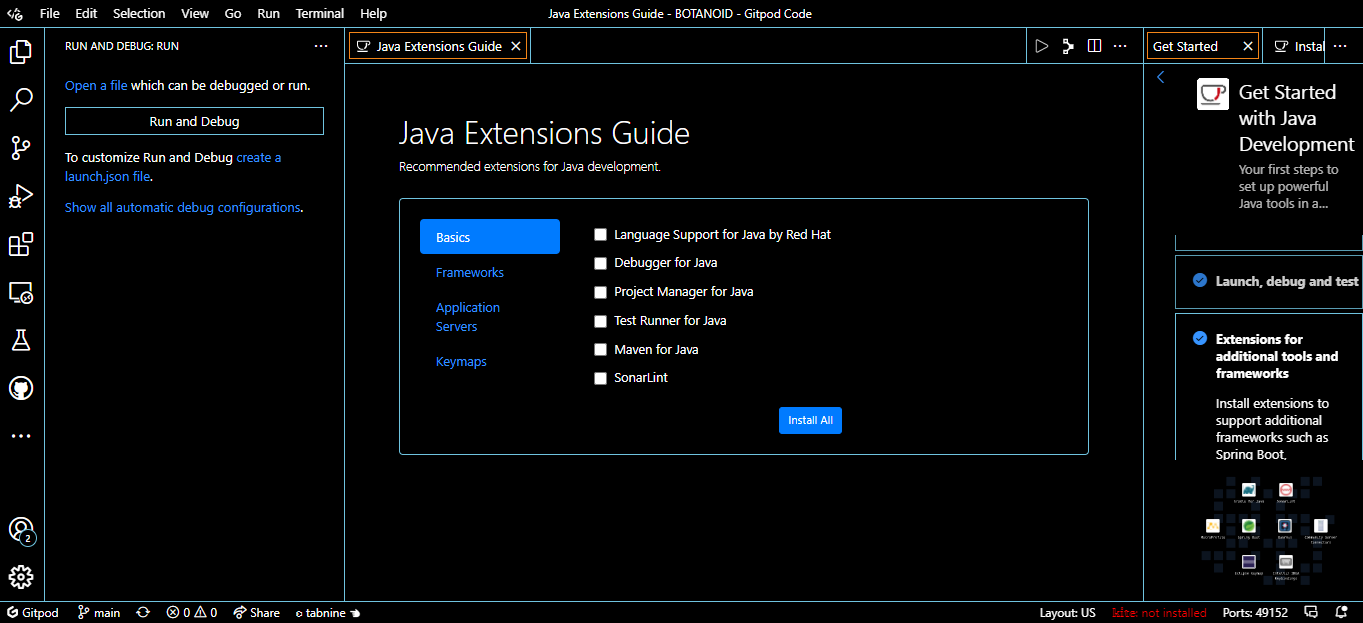
Task: Toggle Extensions for additional tools step checkmark
Action: point(1199,339)
